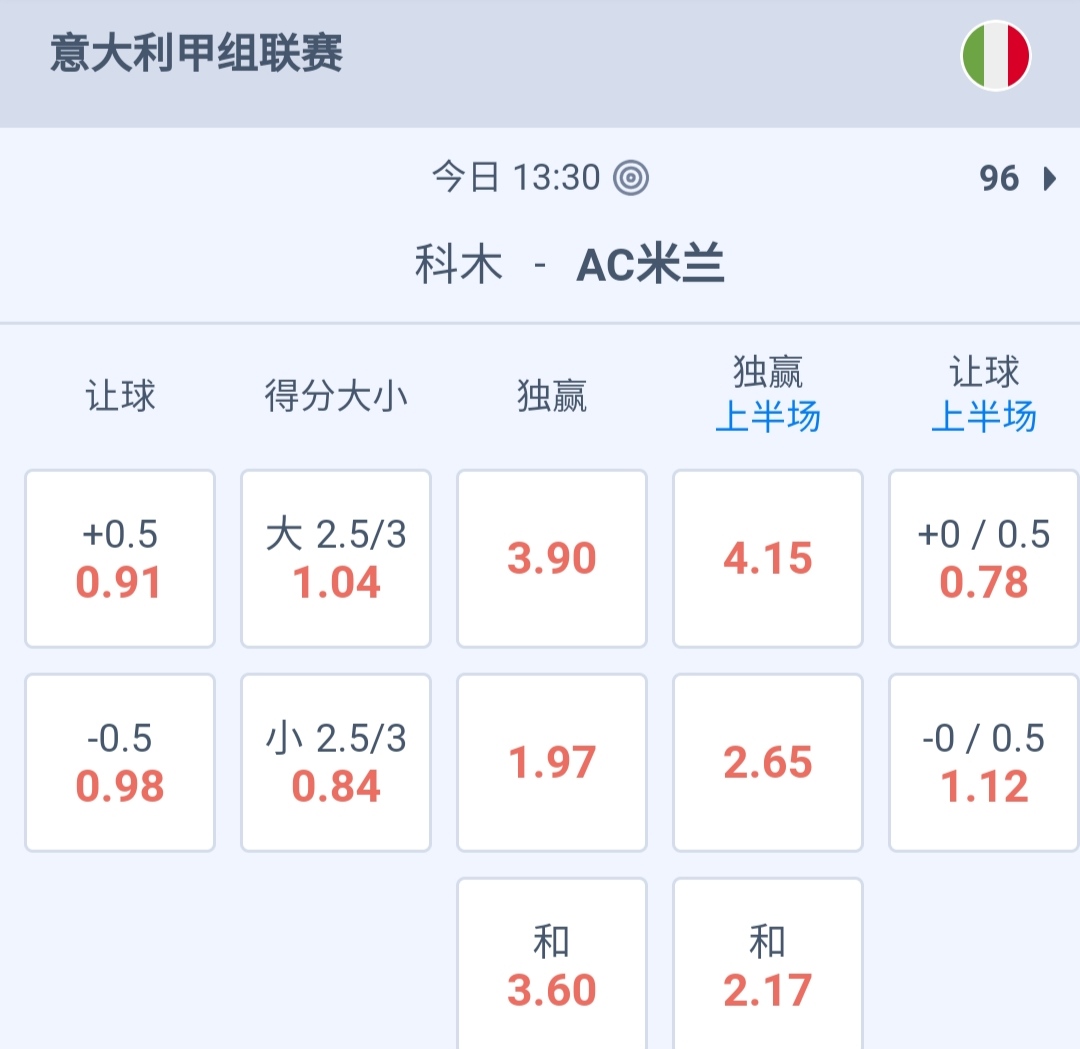Tap the 上半场 label under 让球
The image size is (1080, 1049).
coord(984,417)
